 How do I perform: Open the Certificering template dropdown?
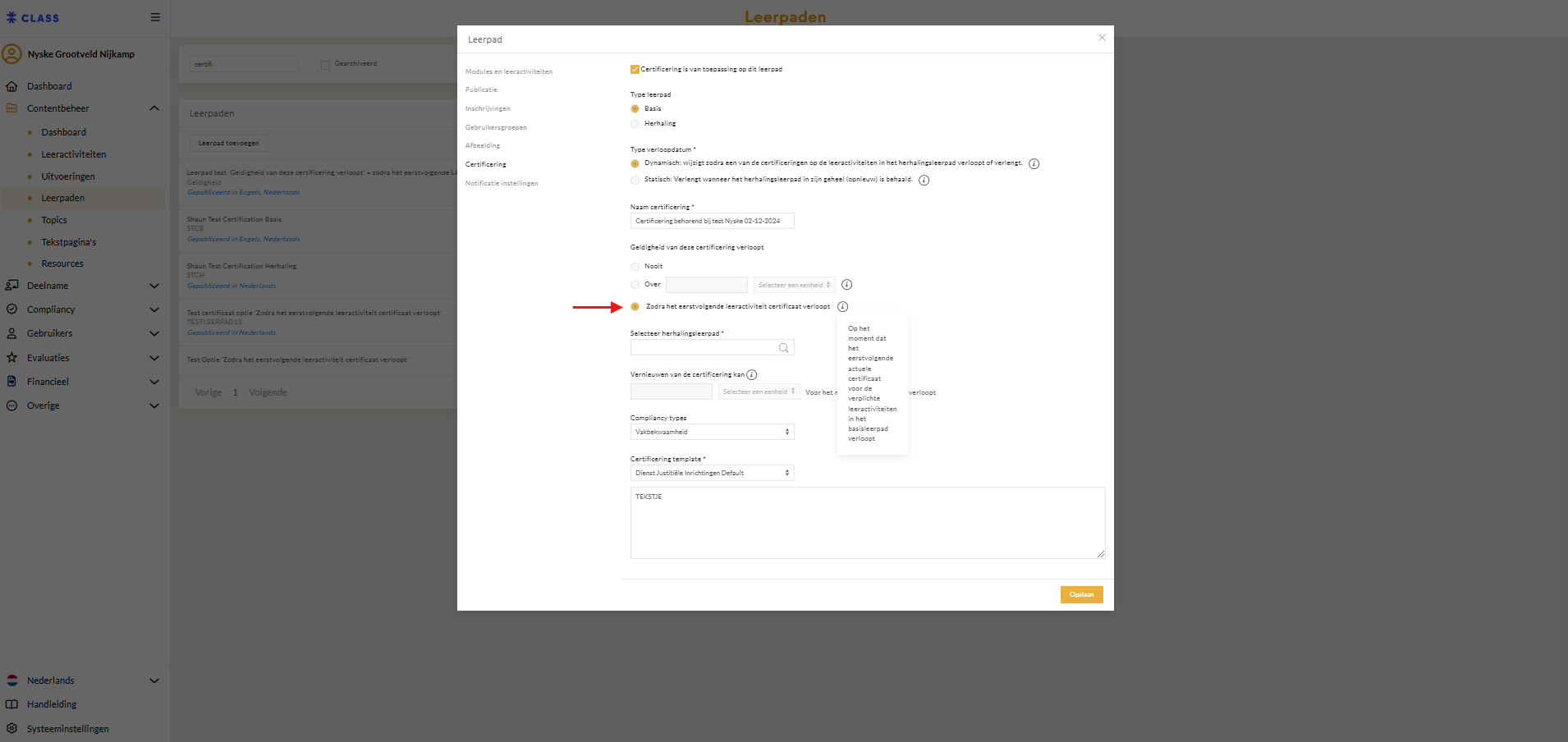(712, 473)
